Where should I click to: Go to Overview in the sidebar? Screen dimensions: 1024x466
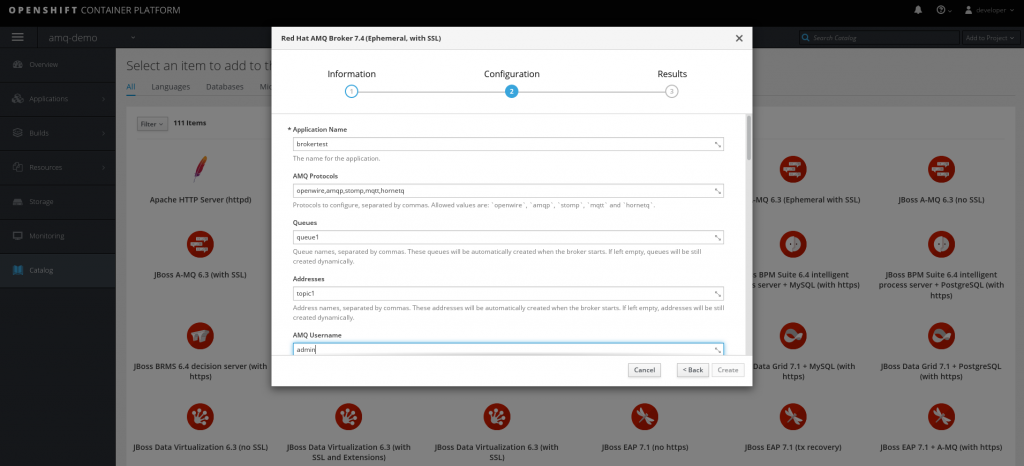[44, 64]
